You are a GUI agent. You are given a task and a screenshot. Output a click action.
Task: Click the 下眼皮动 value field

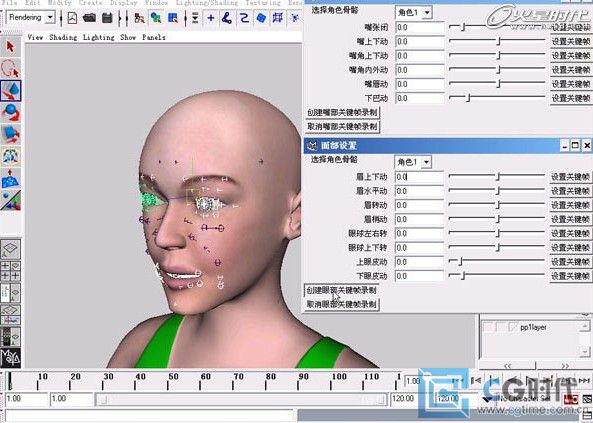click(419, 276)
